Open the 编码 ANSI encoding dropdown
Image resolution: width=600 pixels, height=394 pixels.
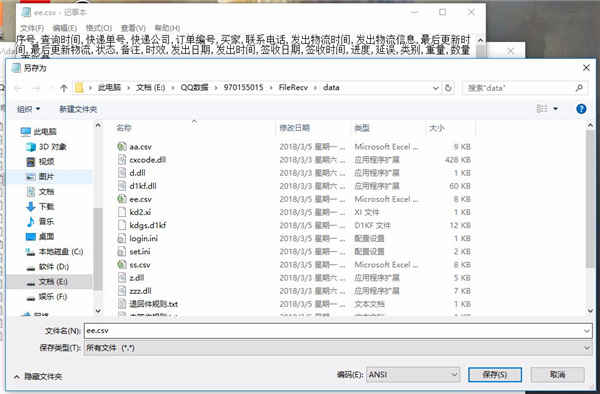click(x=412, y=374)
